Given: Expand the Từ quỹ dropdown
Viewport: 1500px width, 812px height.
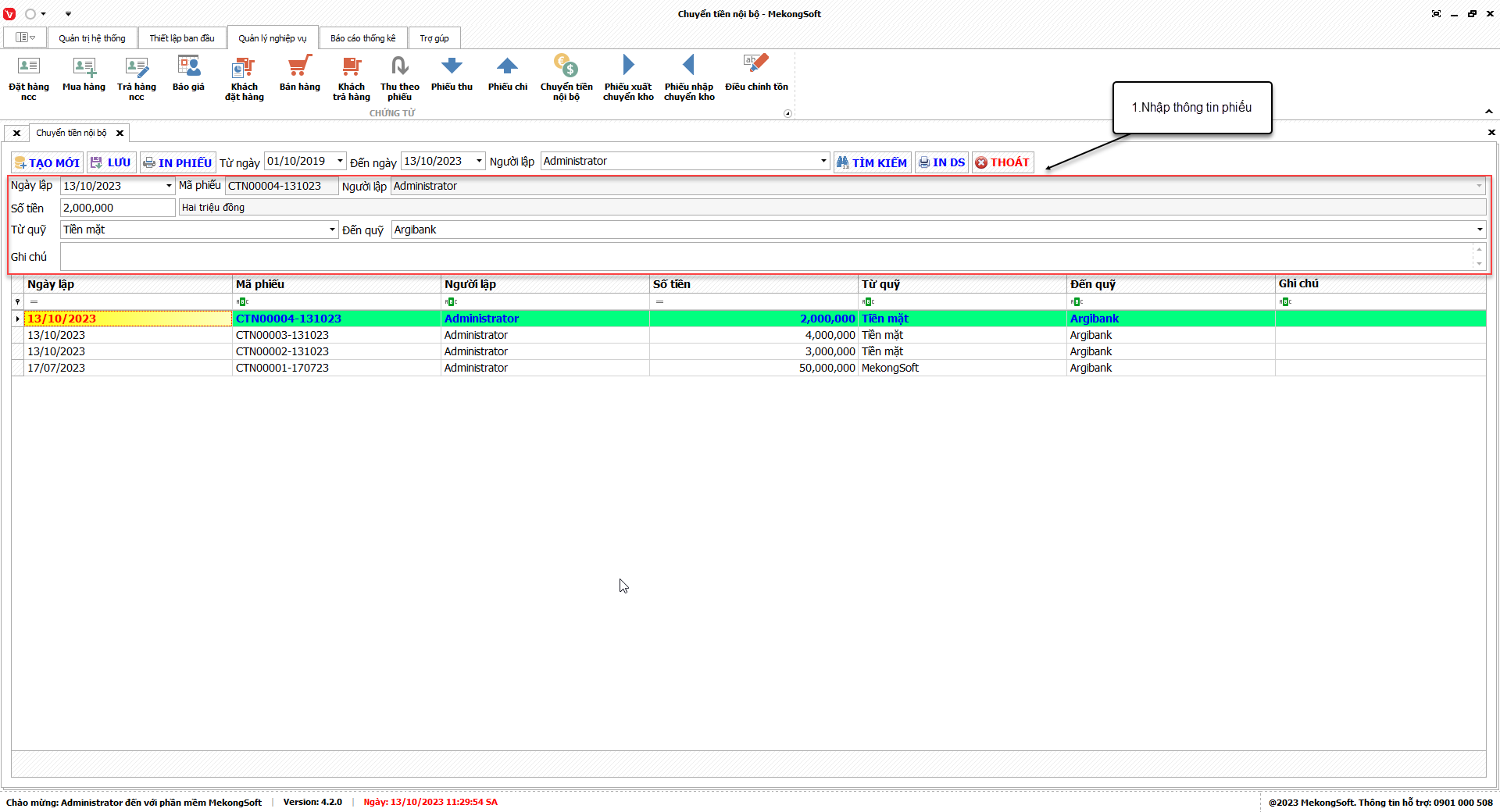Looking at the screenshot, I should tap(332, 230).
